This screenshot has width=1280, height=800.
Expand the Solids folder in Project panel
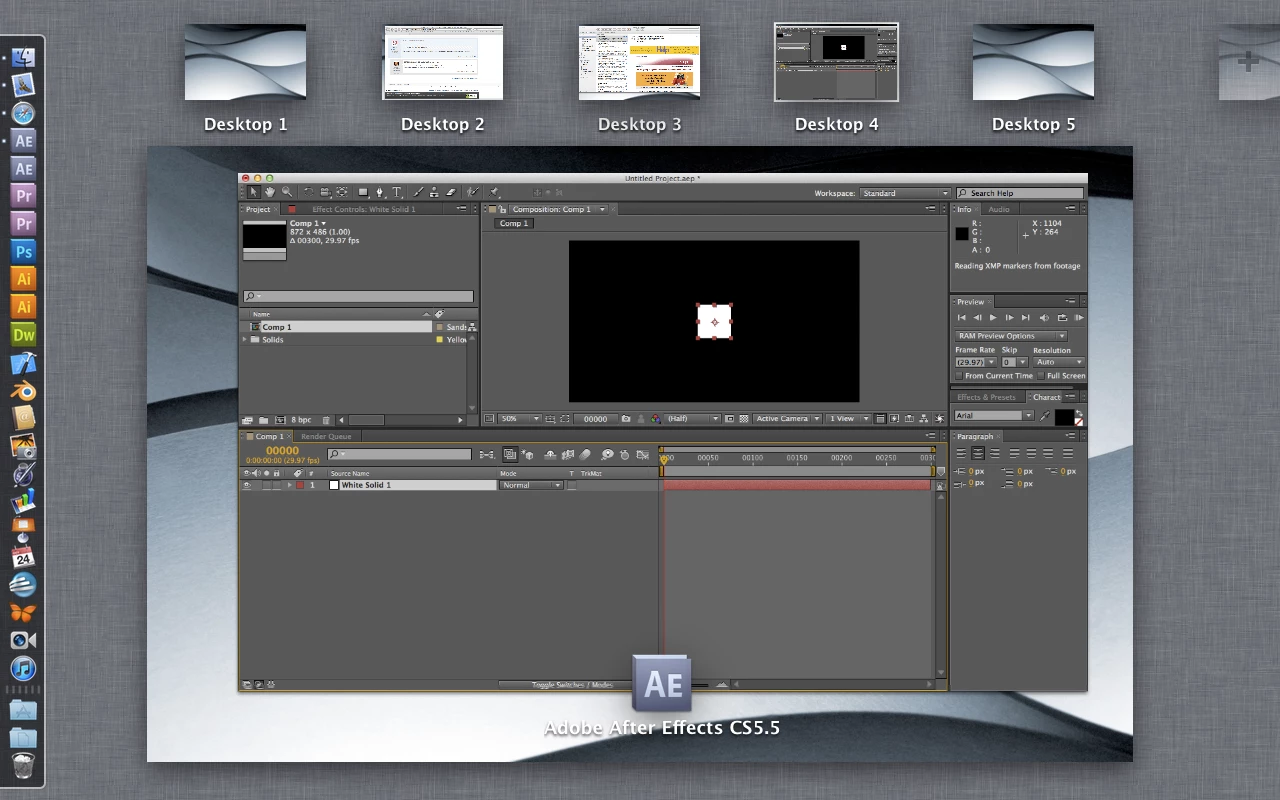245,340
